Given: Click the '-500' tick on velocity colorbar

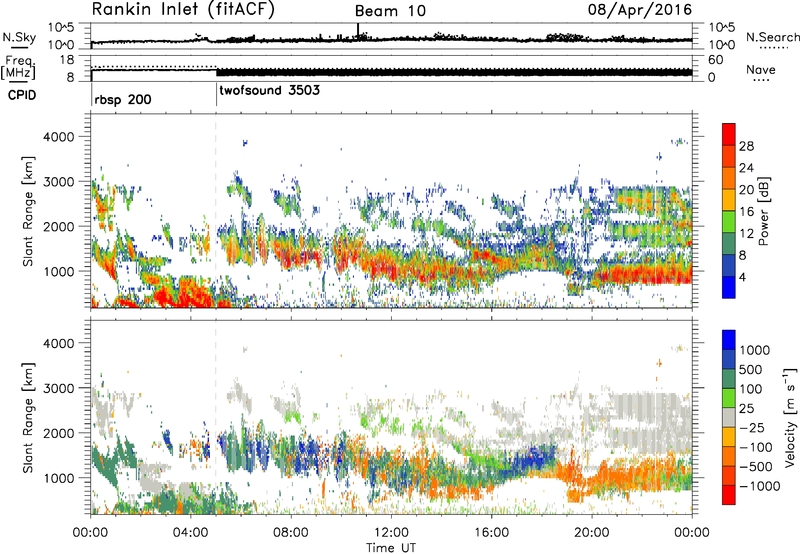Looking at the screenshot, I should [757, 467].
